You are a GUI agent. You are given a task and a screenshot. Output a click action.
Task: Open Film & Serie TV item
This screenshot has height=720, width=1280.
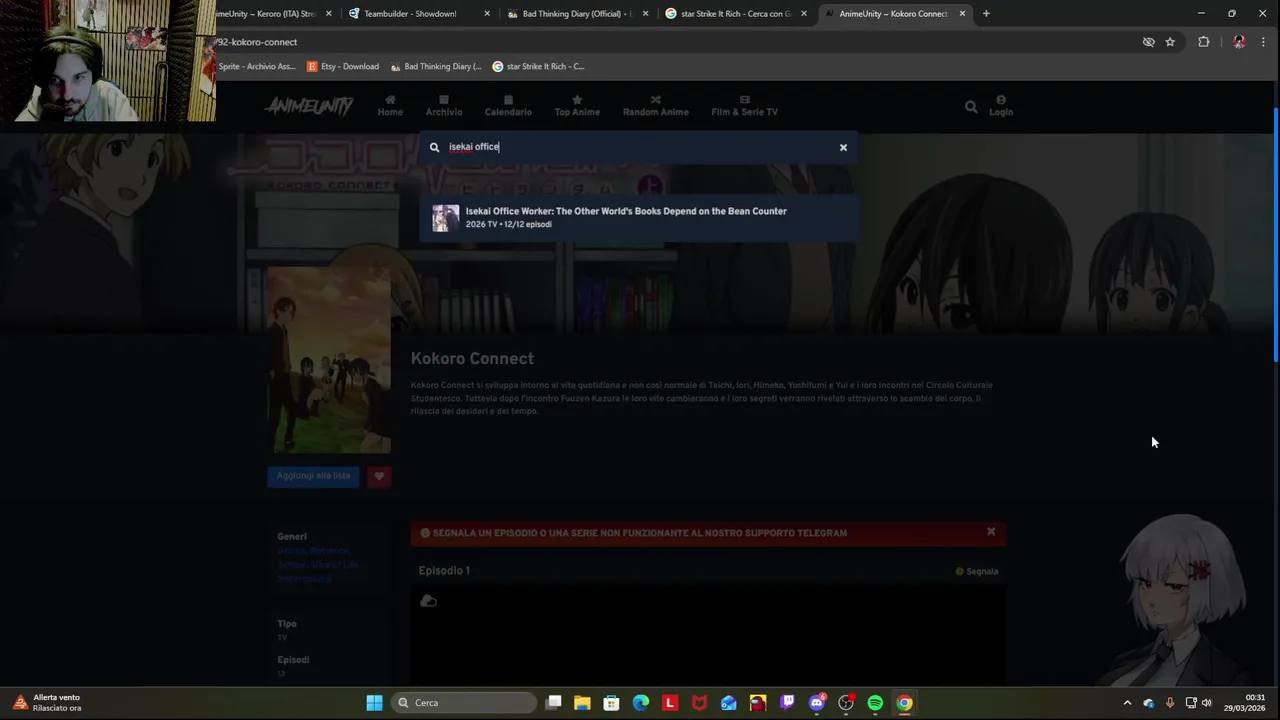744,106
